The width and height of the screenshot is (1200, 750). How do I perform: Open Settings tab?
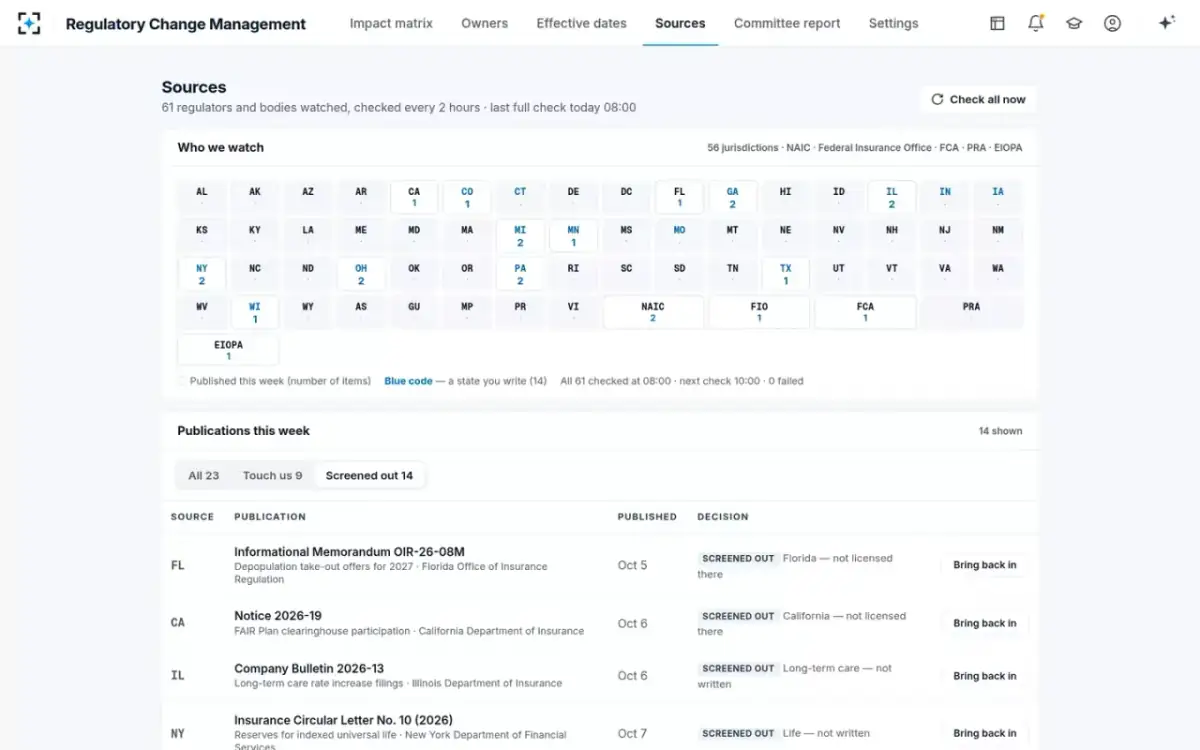click(893, 23)
